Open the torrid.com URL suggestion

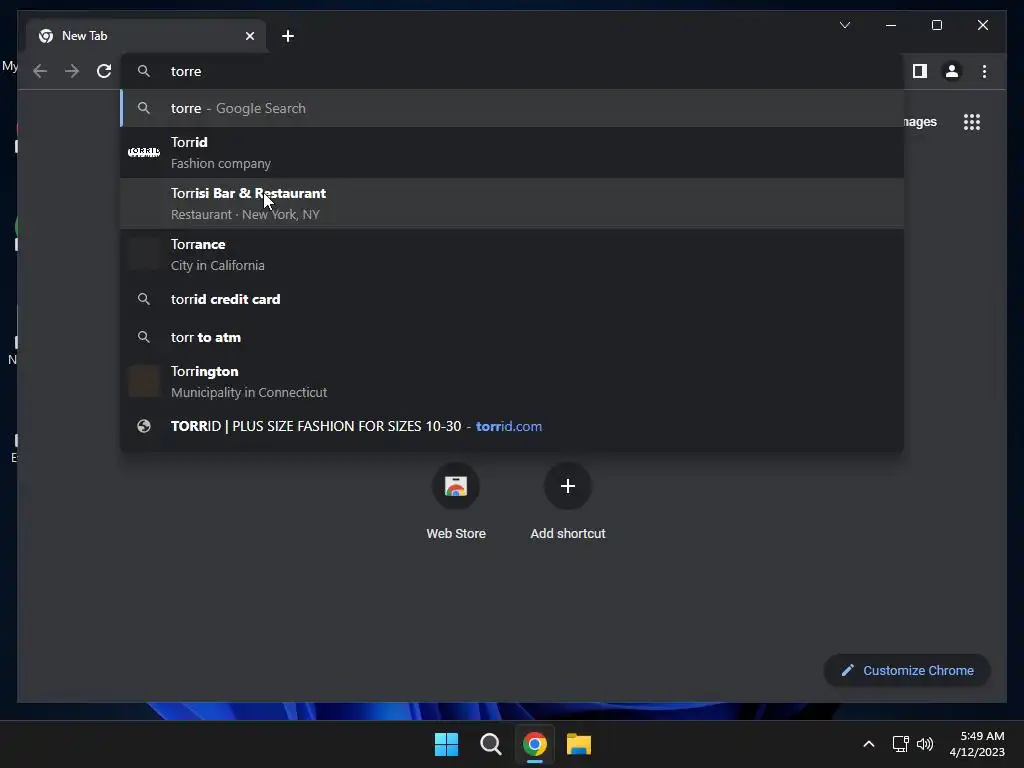click(512, 426)
